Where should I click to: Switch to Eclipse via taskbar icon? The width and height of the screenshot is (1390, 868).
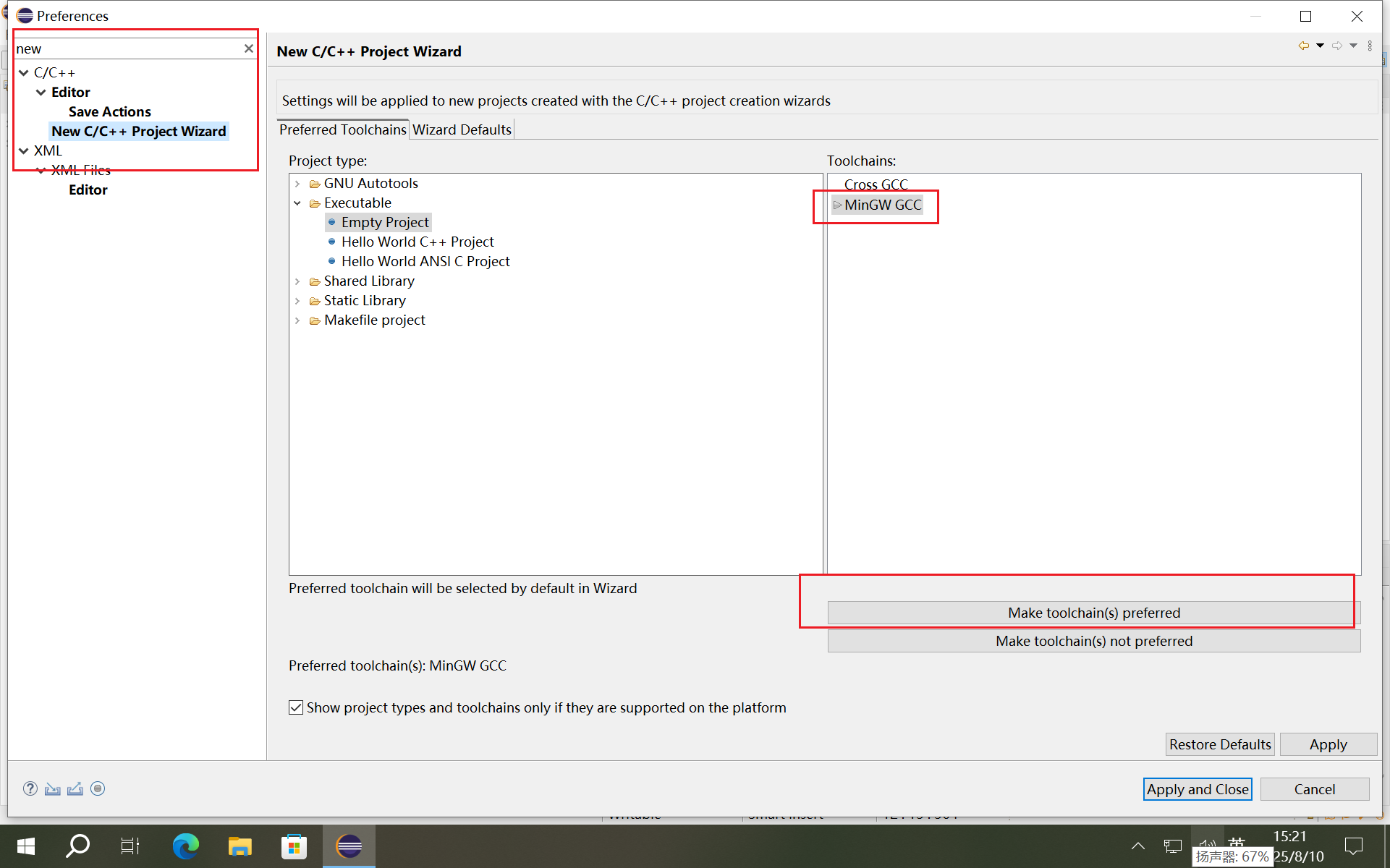pos(349,846)
